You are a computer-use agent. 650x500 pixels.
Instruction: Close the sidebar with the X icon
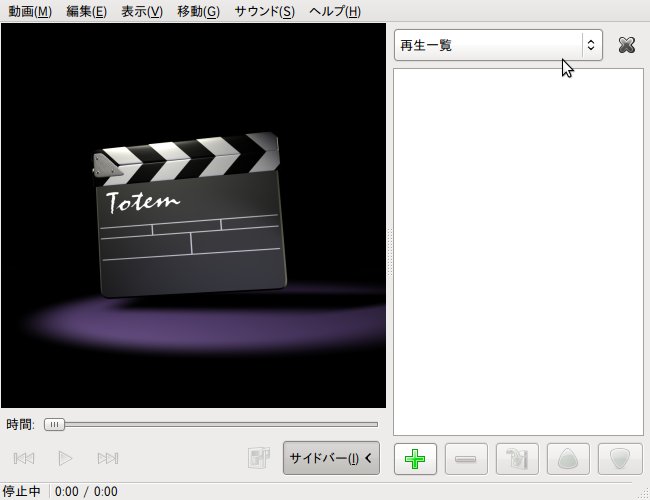tap(626, 45)
